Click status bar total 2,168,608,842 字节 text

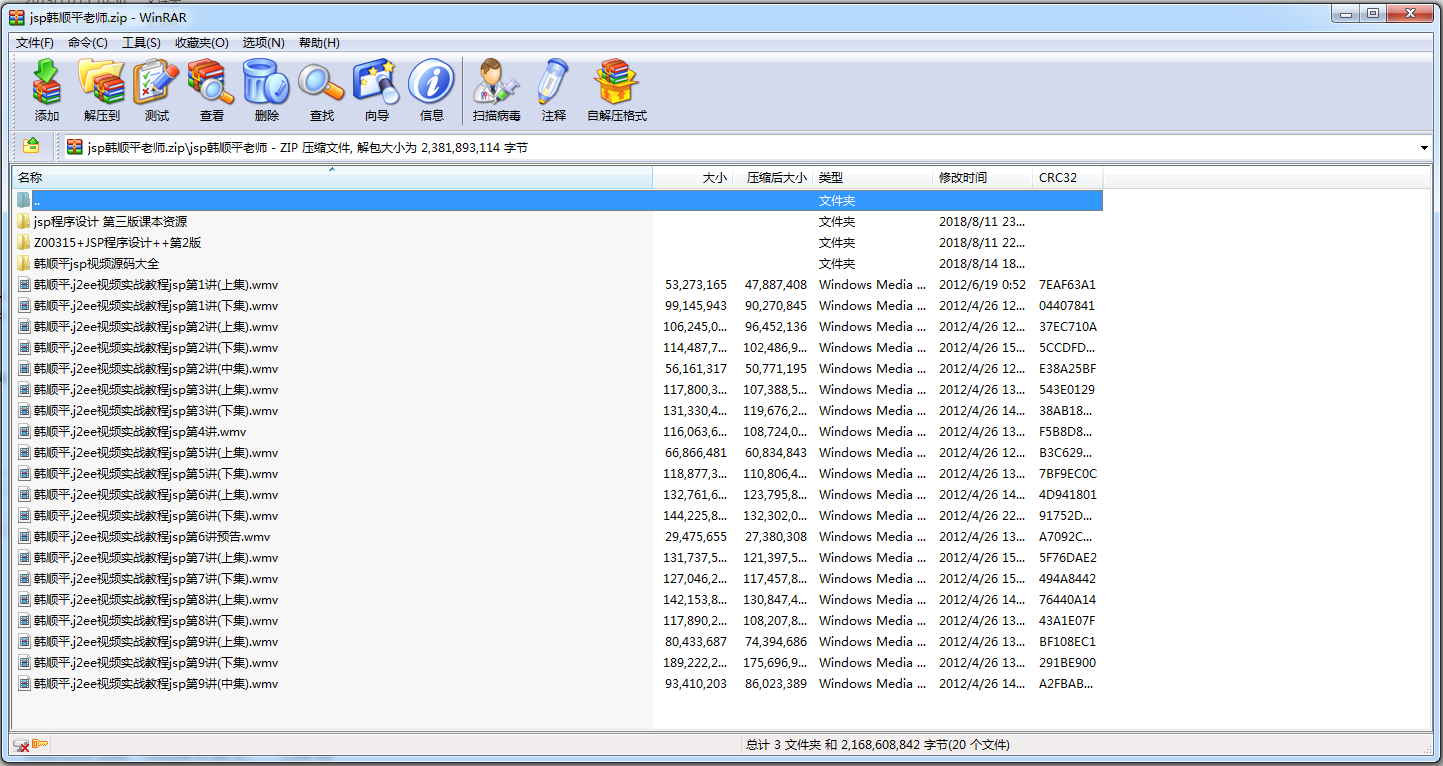tap(880, 745)
